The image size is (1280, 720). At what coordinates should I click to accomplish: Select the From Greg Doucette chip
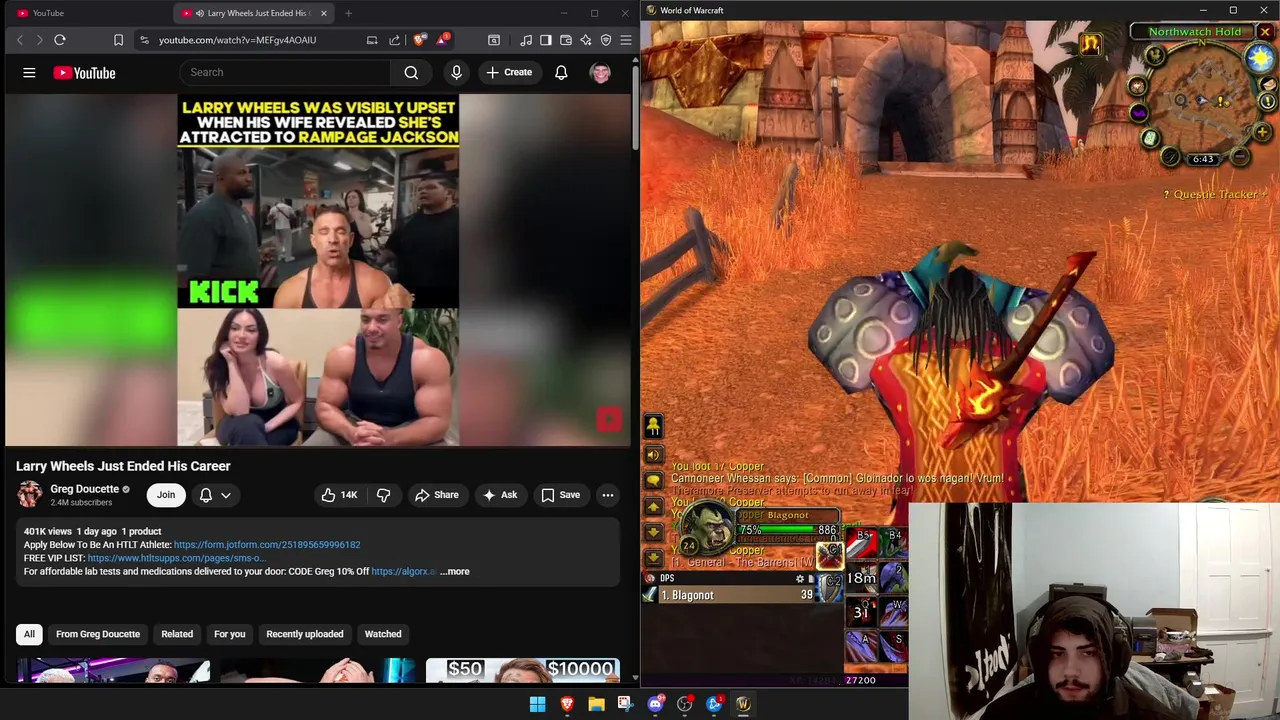[98, 634]
